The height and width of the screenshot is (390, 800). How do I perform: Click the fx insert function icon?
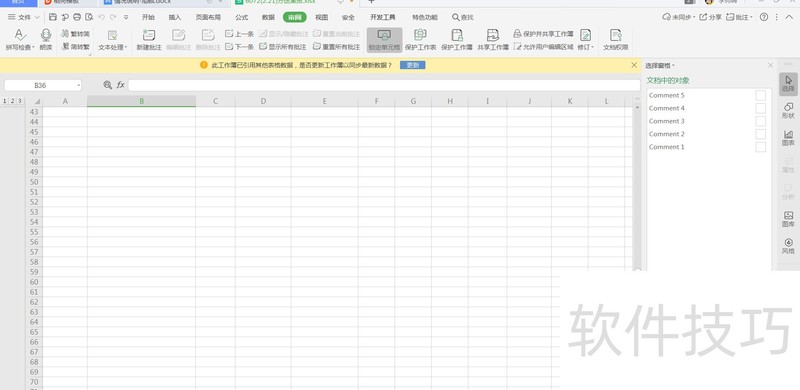120,85
